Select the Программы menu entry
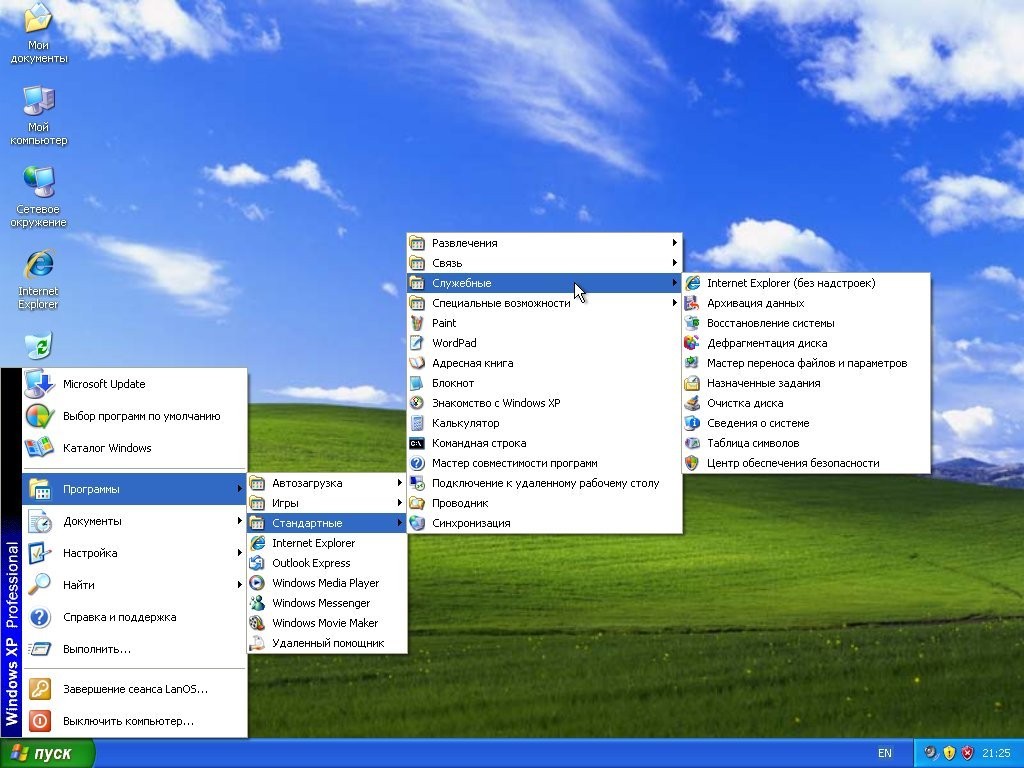This screenshot has height=768, width=1024. [135, 489]
